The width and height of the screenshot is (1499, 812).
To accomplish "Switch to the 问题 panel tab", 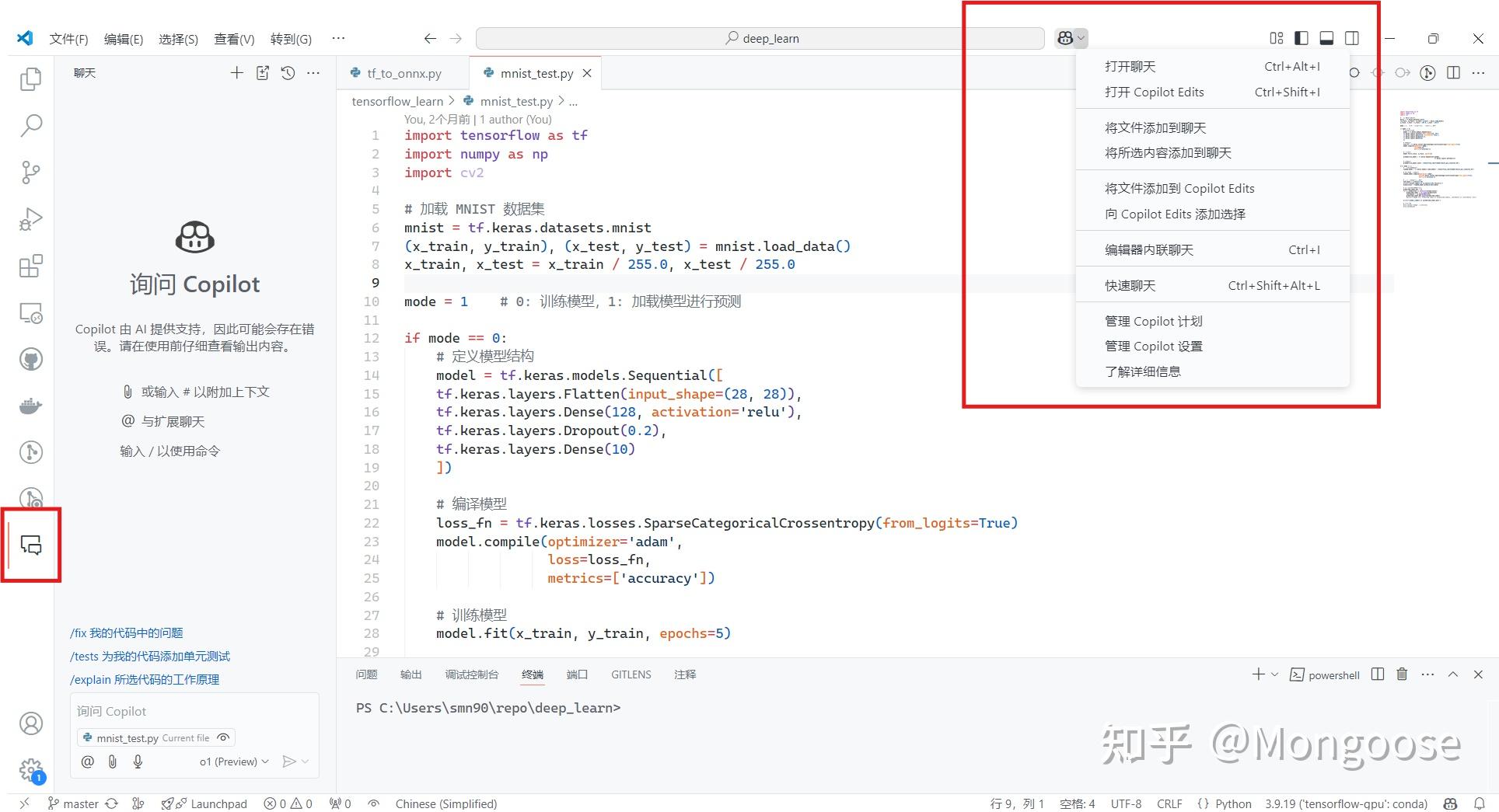I will 366,674.
